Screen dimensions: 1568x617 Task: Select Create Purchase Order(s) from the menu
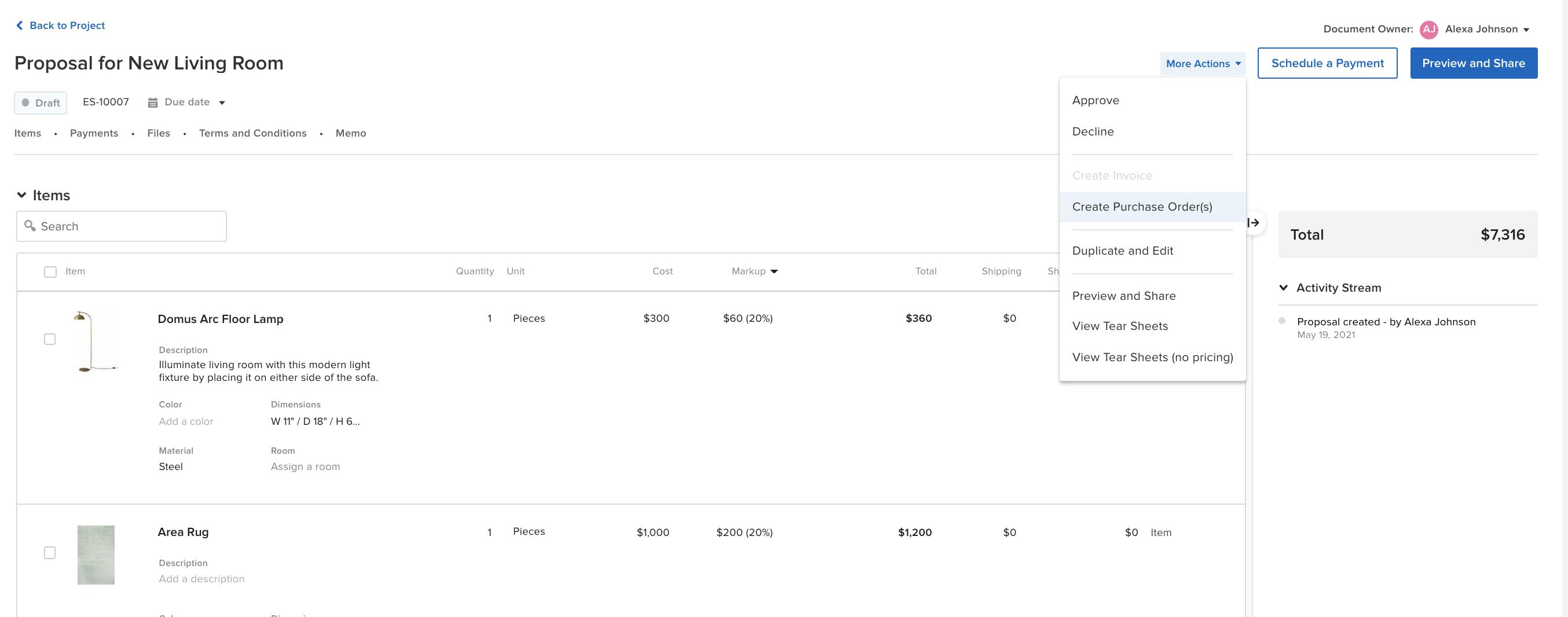(1142, 207)
